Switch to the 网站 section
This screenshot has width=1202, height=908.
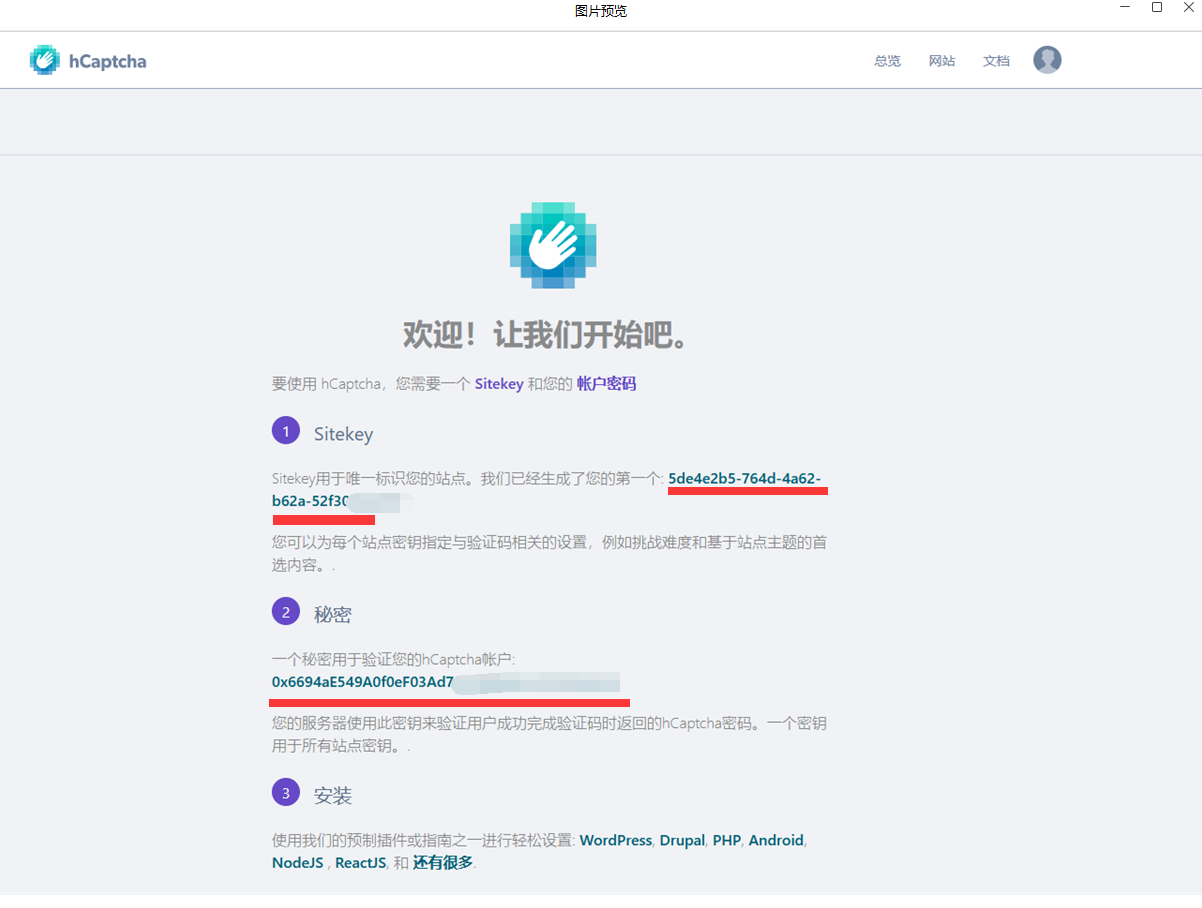pos(941,60)
